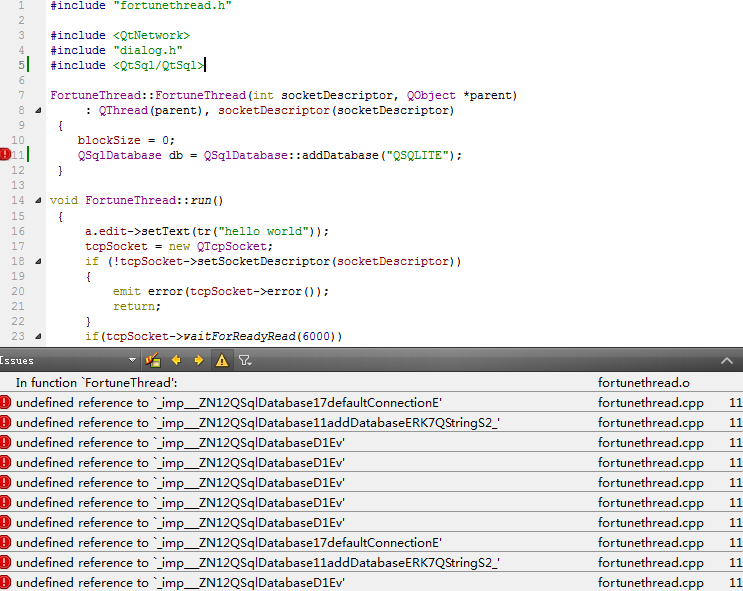Click the blockSize = 0; statement
743x591 pixels.
[126, 140]
